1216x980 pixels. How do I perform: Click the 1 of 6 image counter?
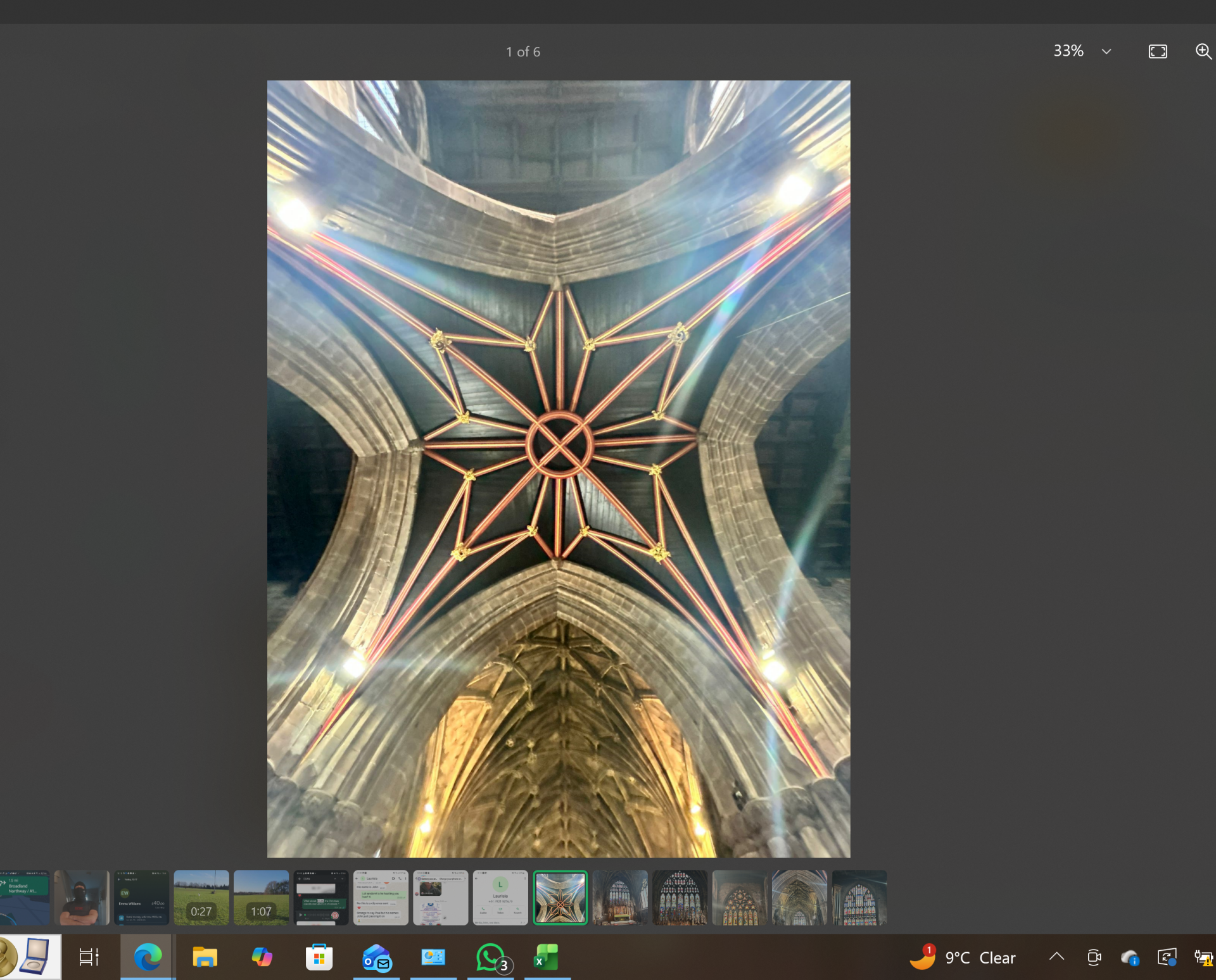point(522,52)
